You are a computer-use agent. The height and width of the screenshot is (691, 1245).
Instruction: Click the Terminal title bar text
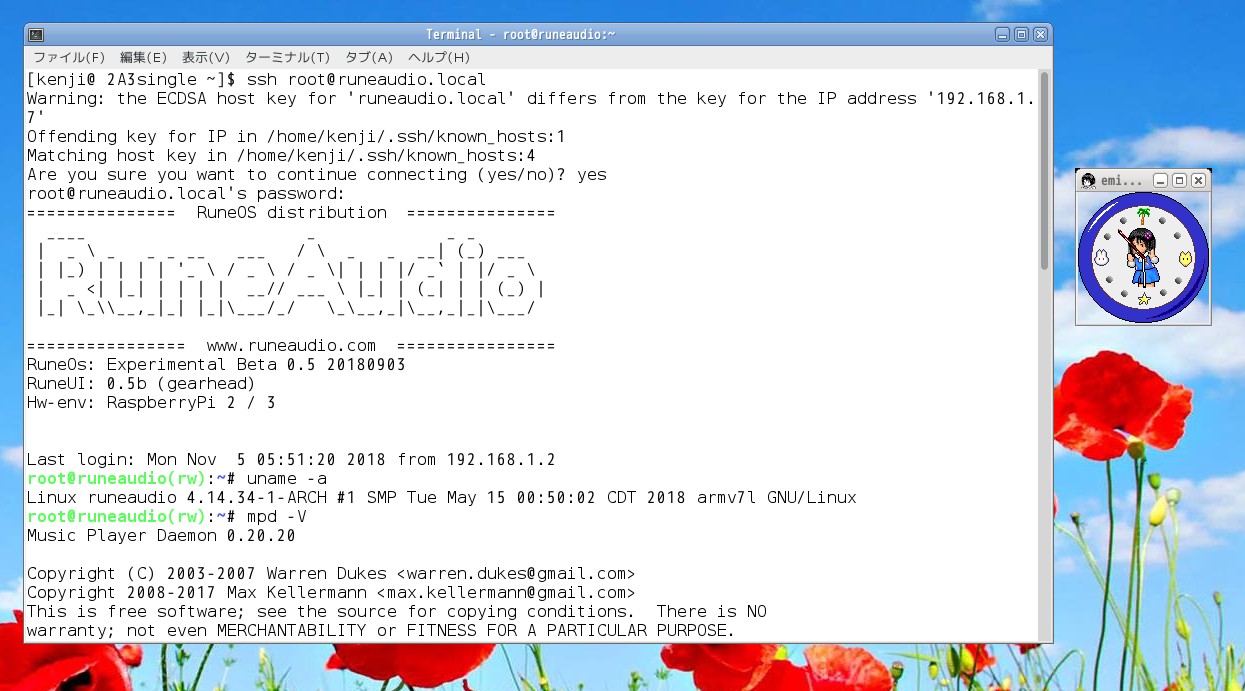coord(520,34)
